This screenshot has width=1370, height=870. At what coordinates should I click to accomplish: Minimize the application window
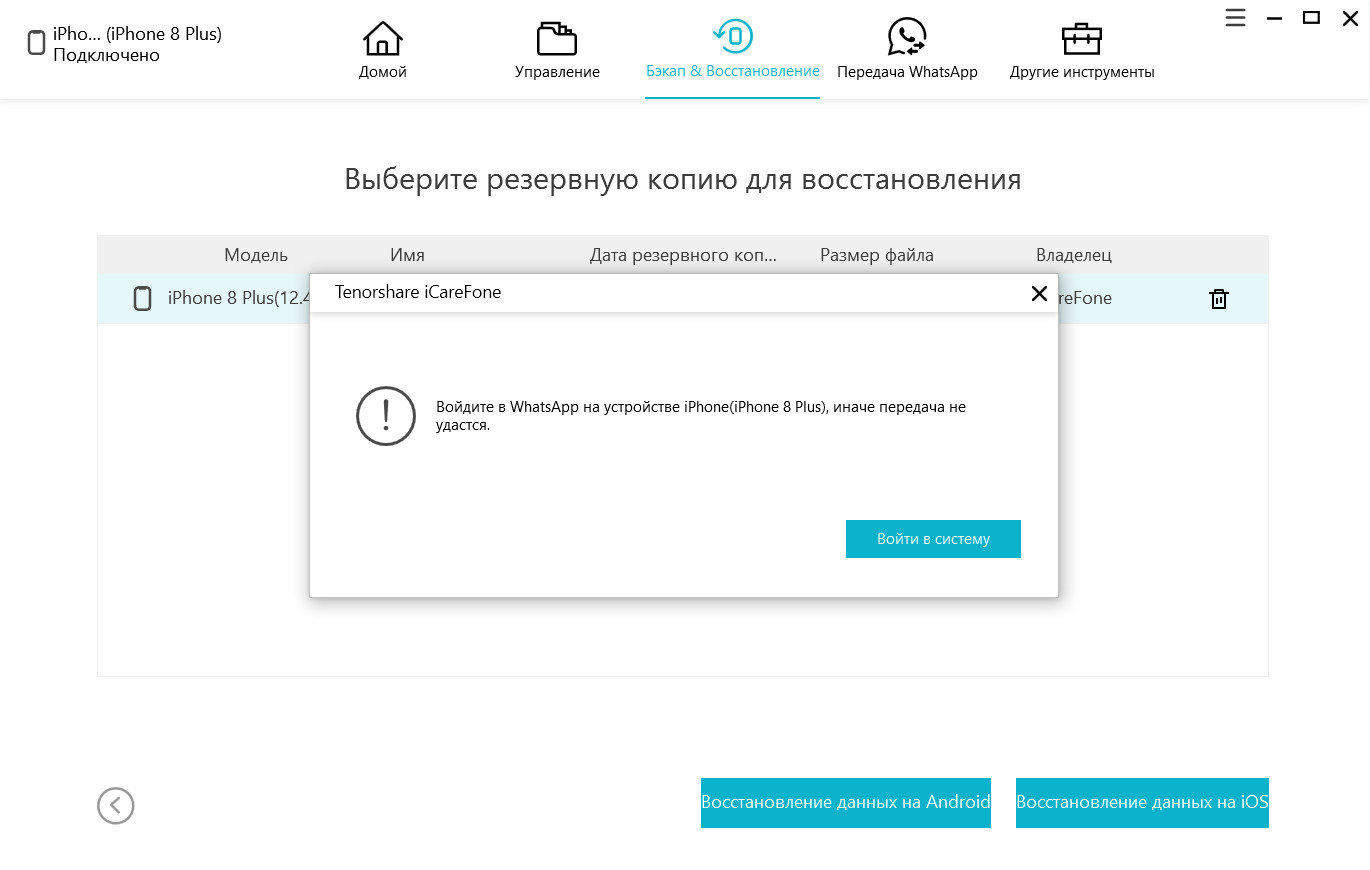[1274, 18]
